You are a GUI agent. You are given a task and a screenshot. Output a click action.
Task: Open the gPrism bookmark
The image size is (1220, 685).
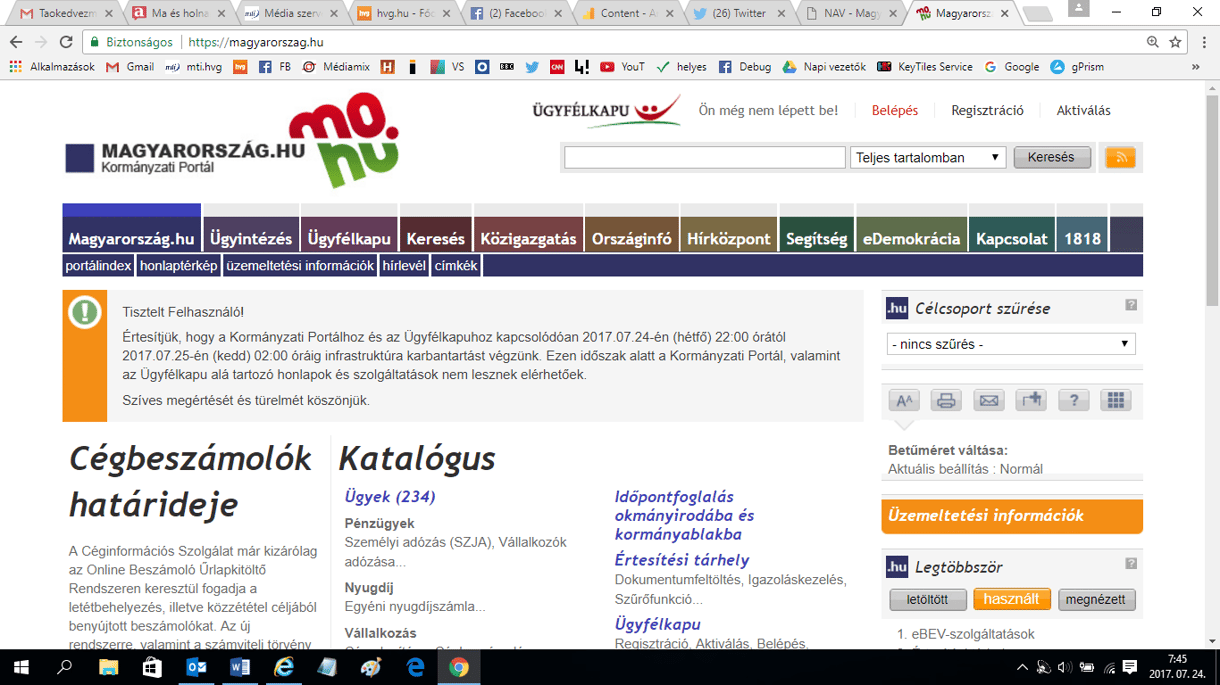tap(1077, 67)
